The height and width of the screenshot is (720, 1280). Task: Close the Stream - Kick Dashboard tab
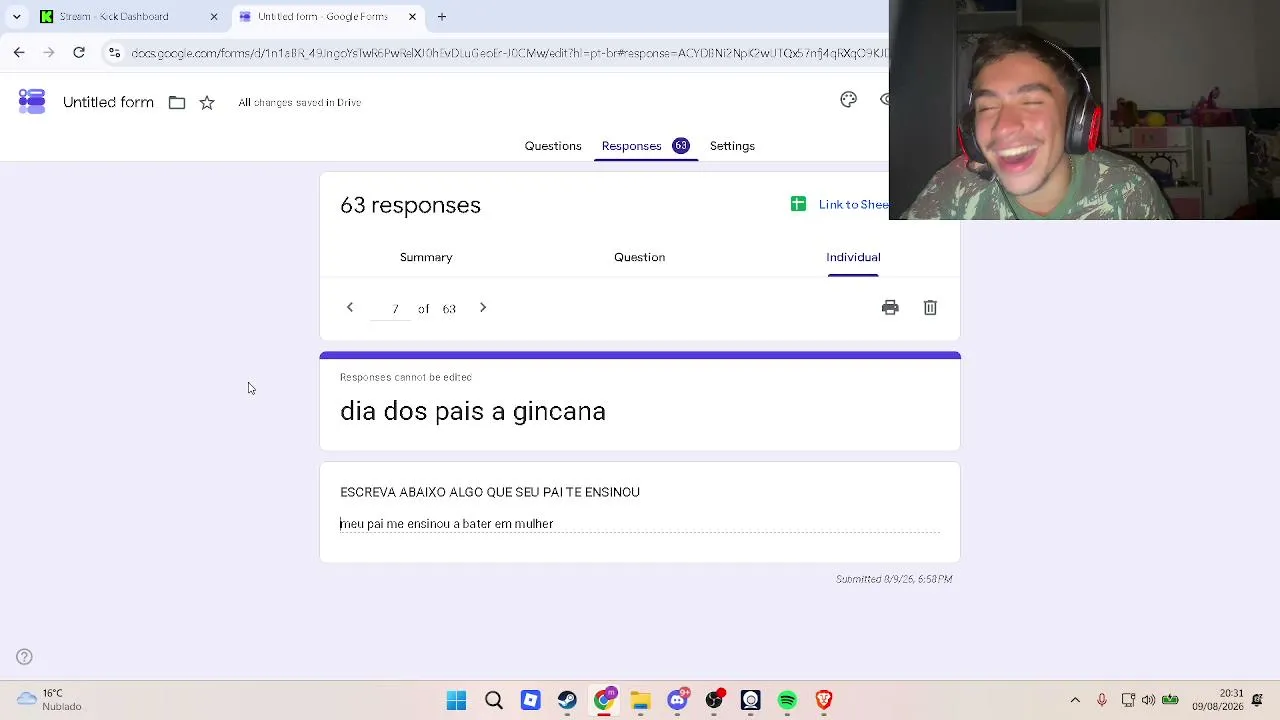click(x=213, y=16)
